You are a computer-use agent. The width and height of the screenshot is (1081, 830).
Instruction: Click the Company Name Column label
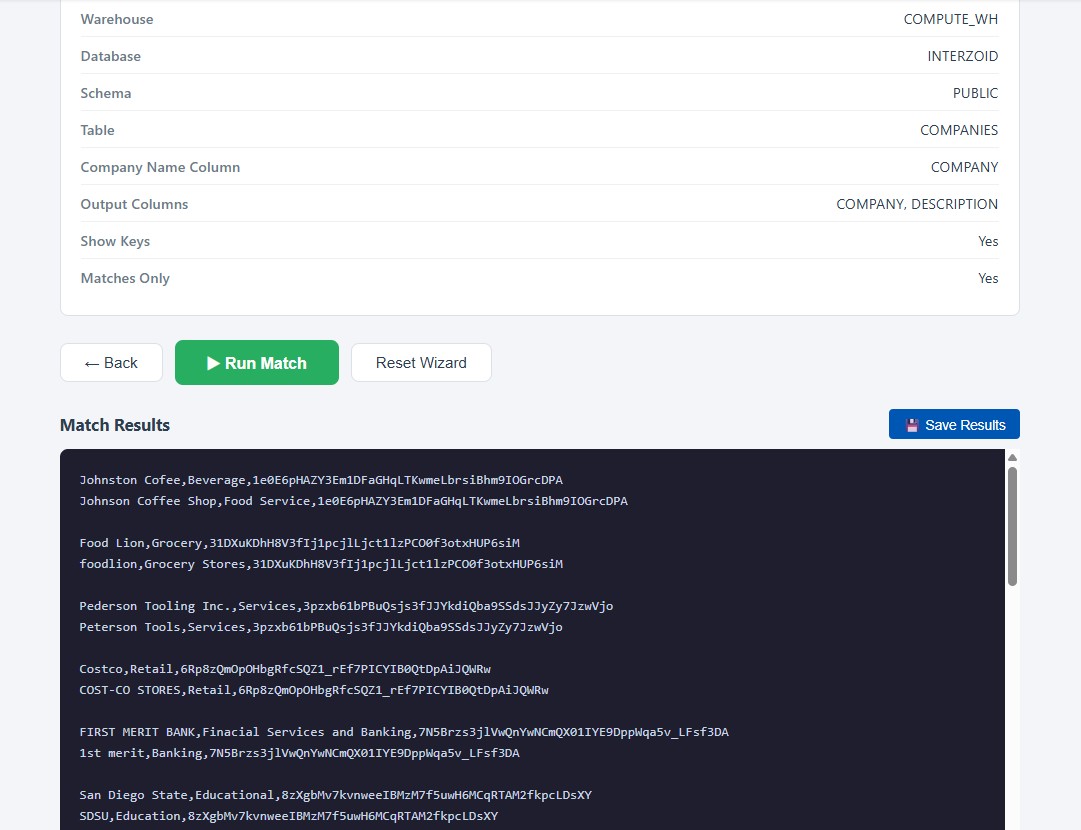[x=160, y=168]
